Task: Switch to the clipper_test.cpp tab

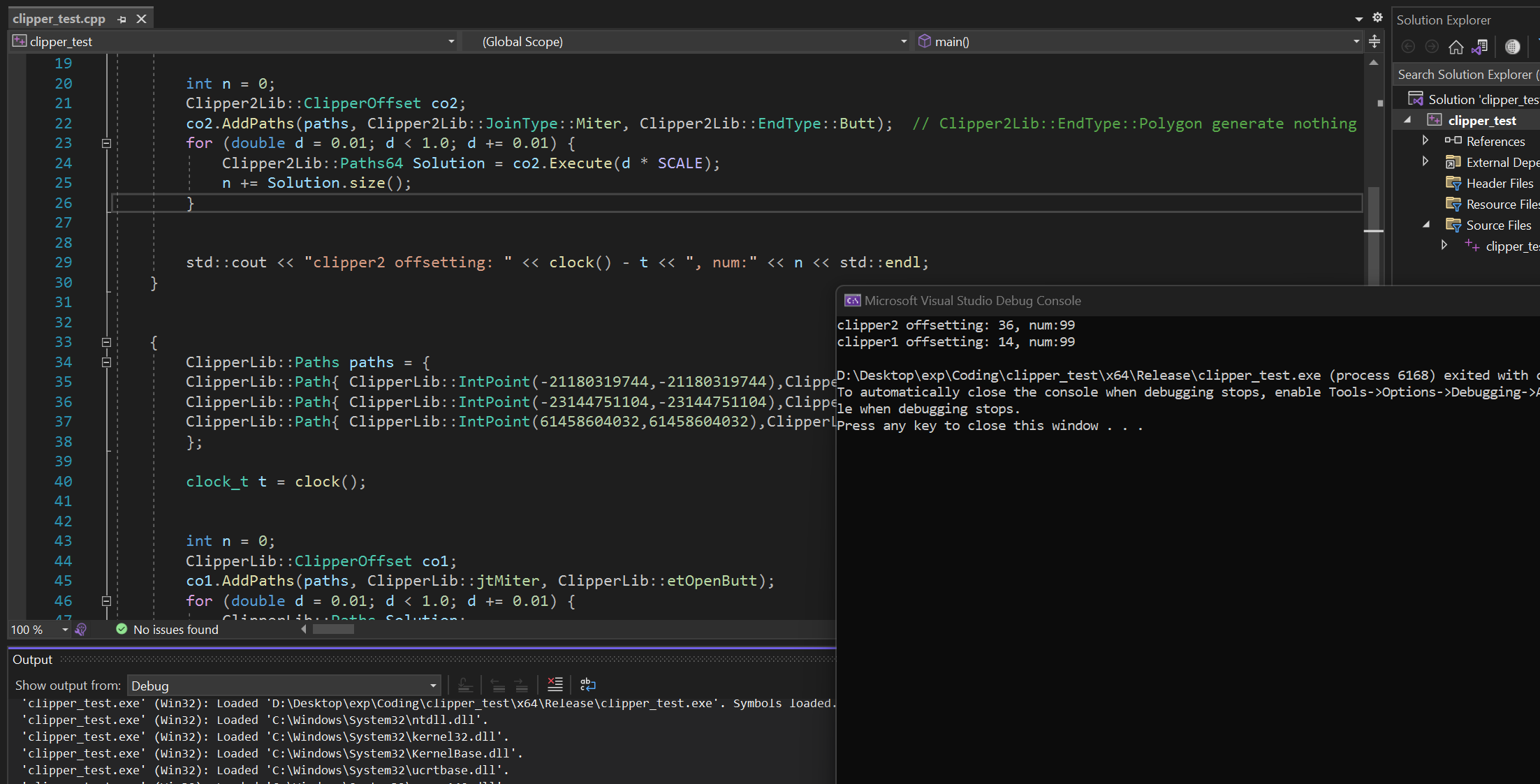Action: [x=59, y=17]
